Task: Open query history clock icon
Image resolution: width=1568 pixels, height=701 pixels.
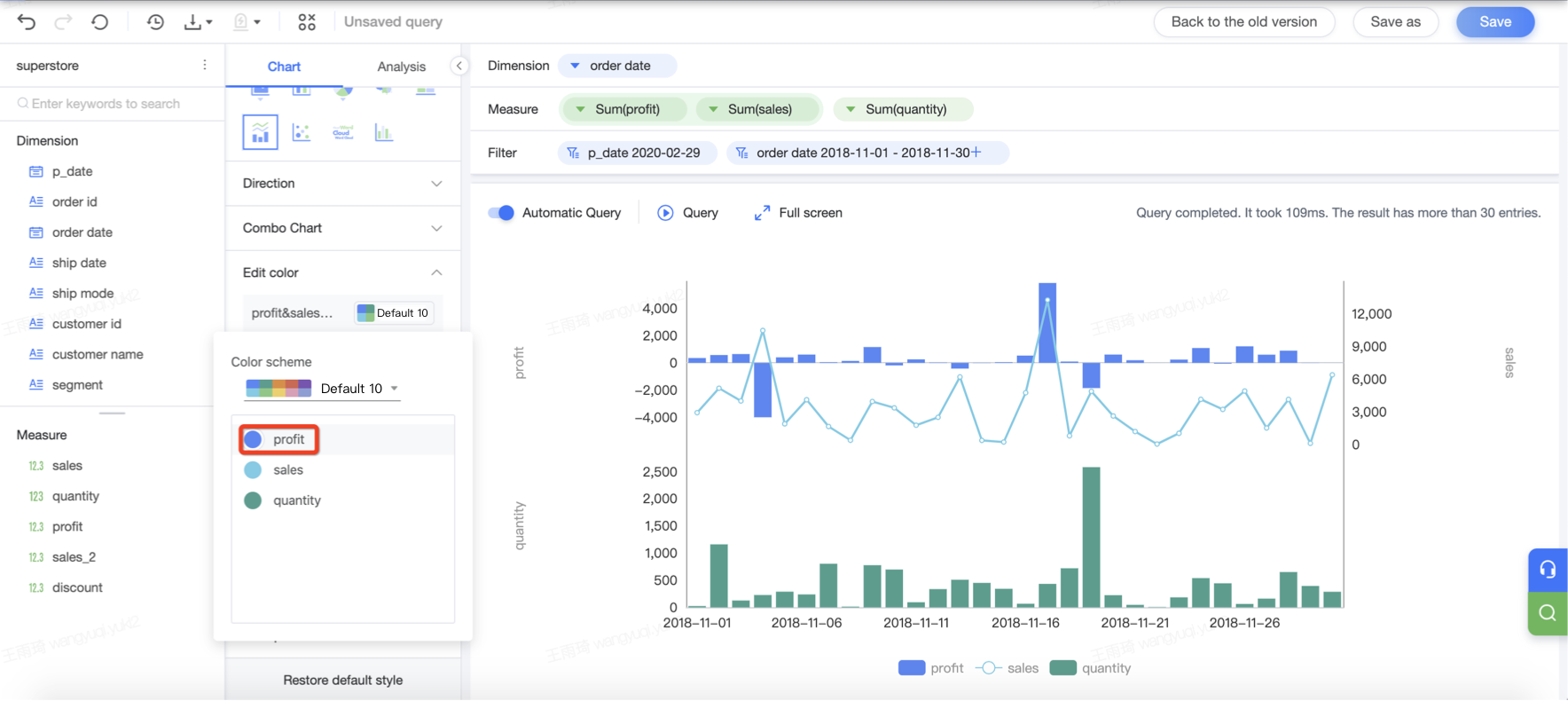Action: tap(155, 22)
